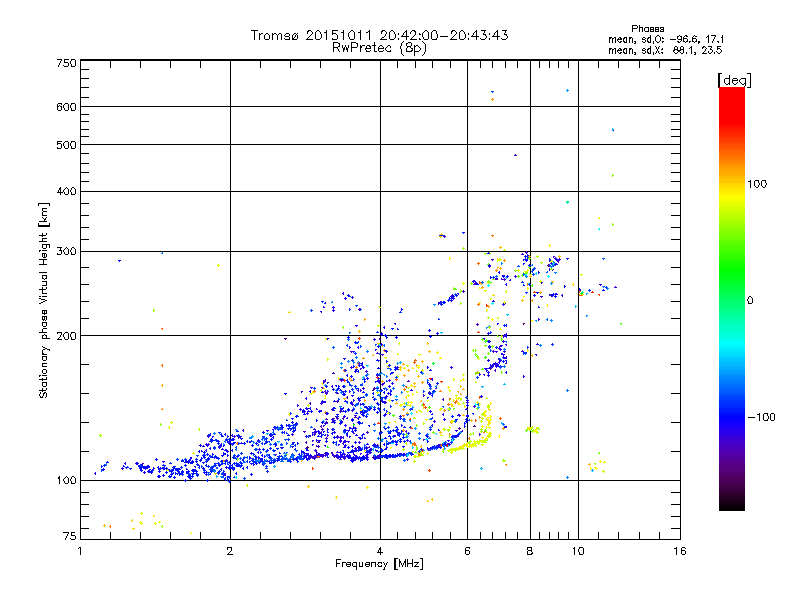Click the x-axis label '1'
Screen dimensions: 800x600
80,551
